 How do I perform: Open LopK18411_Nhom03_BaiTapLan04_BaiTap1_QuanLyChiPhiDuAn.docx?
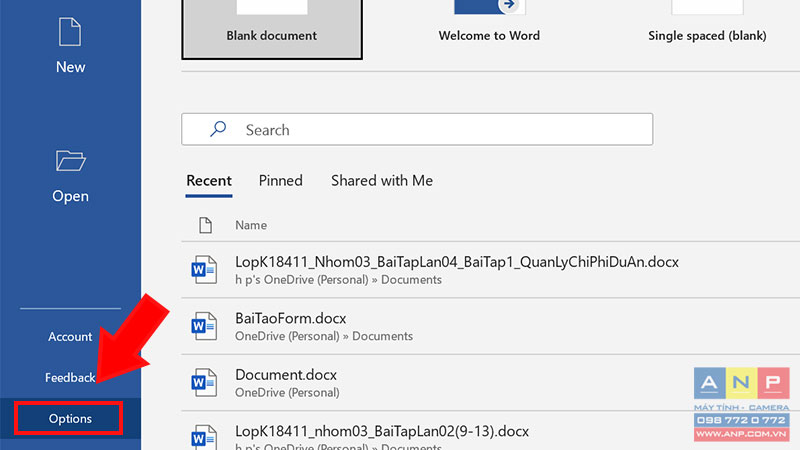(x=457, y=262)
